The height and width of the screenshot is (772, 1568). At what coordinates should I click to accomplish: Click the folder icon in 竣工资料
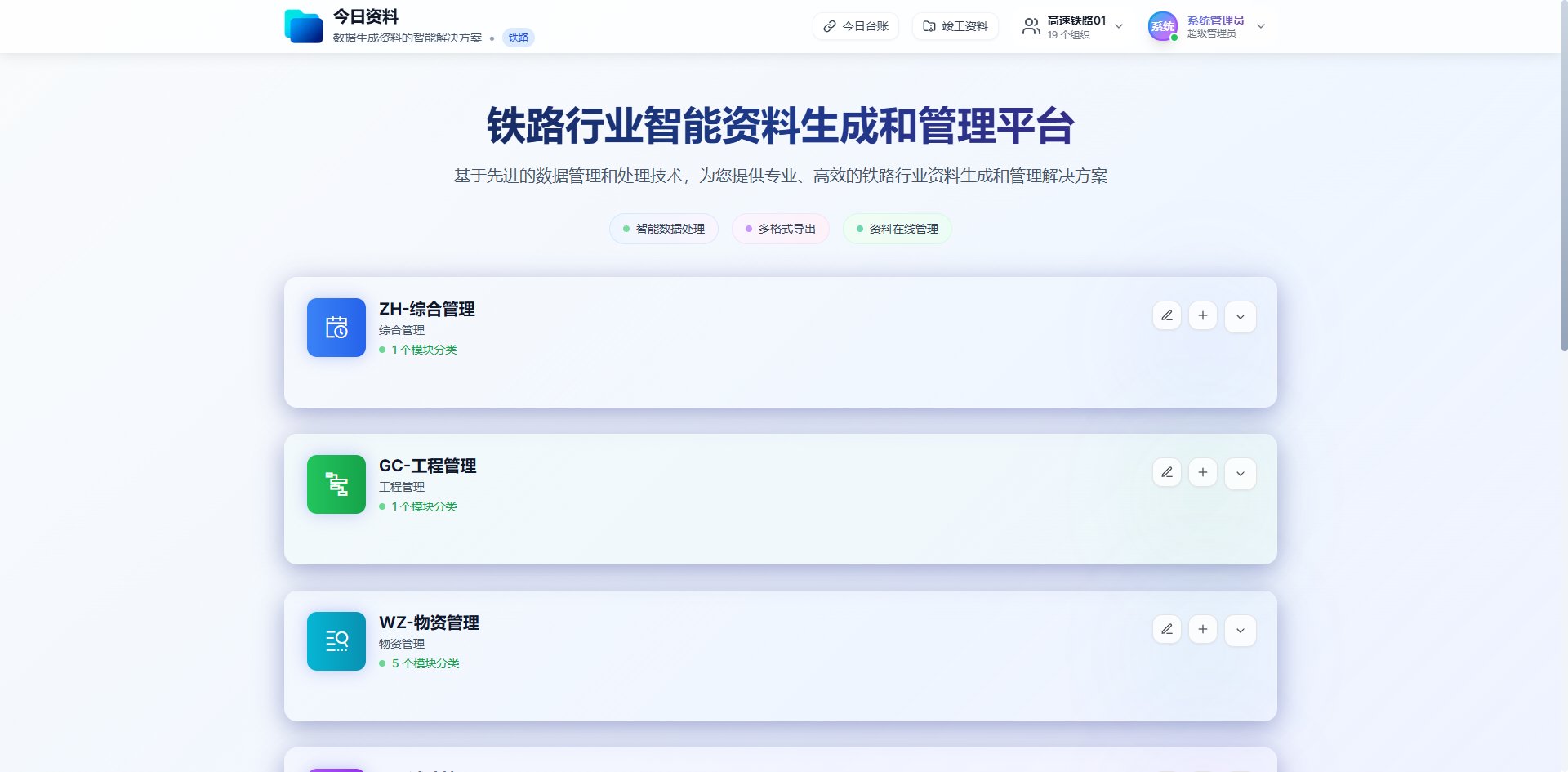click(929, 26)
